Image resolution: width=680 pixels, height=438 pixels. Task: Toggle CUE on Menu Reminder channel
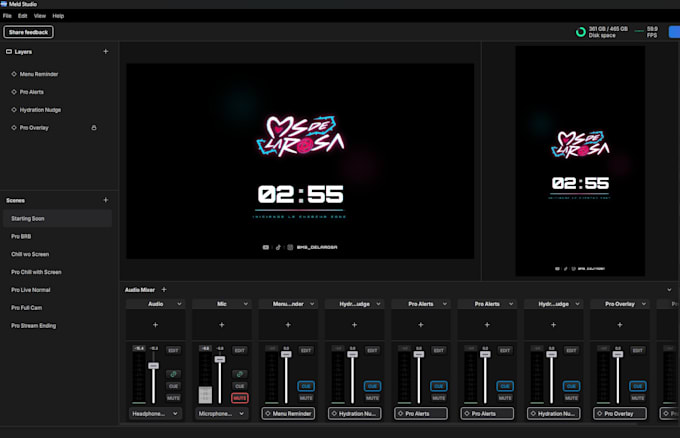(x=306, y=386)
